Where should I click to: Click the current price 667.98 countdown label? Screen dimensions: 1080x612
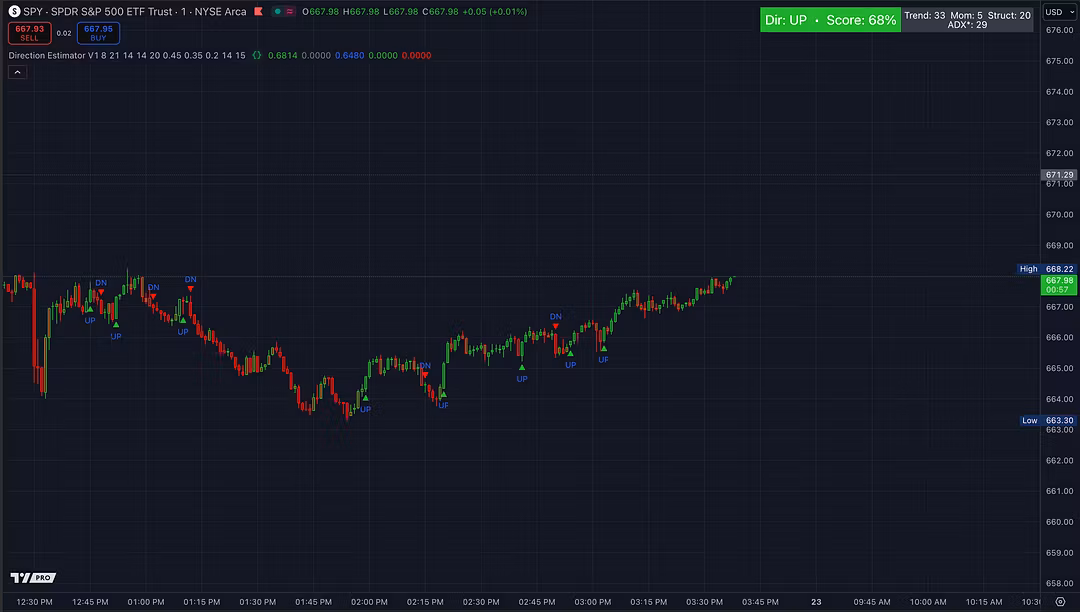[x=1058, y=285]
